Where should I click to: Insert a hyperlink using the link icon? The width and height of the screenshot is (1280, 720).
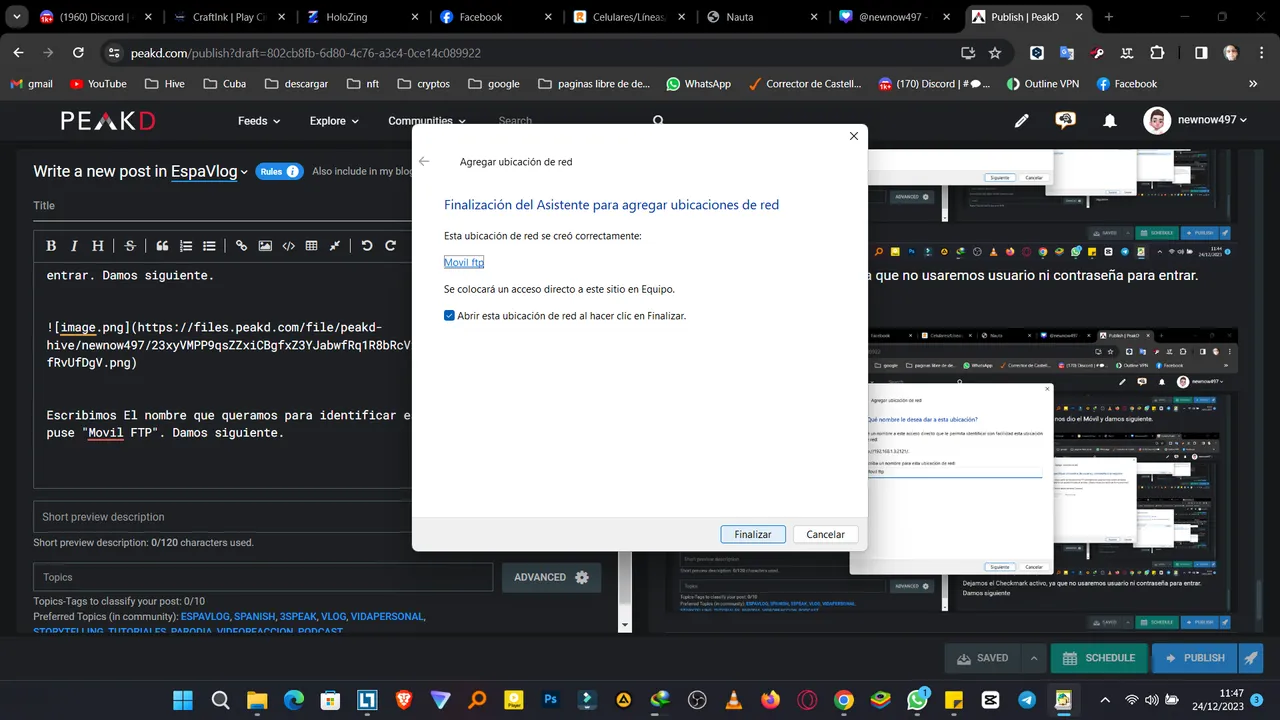point(241,246)
